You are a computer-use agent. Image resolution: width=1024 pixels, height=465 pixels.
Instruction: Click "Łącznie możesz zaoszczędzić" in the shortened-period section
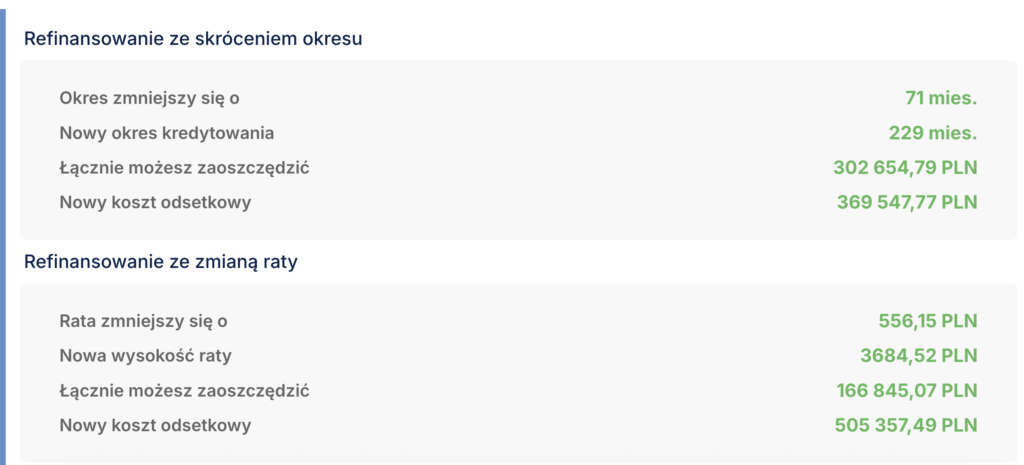(x=184, y=168)
